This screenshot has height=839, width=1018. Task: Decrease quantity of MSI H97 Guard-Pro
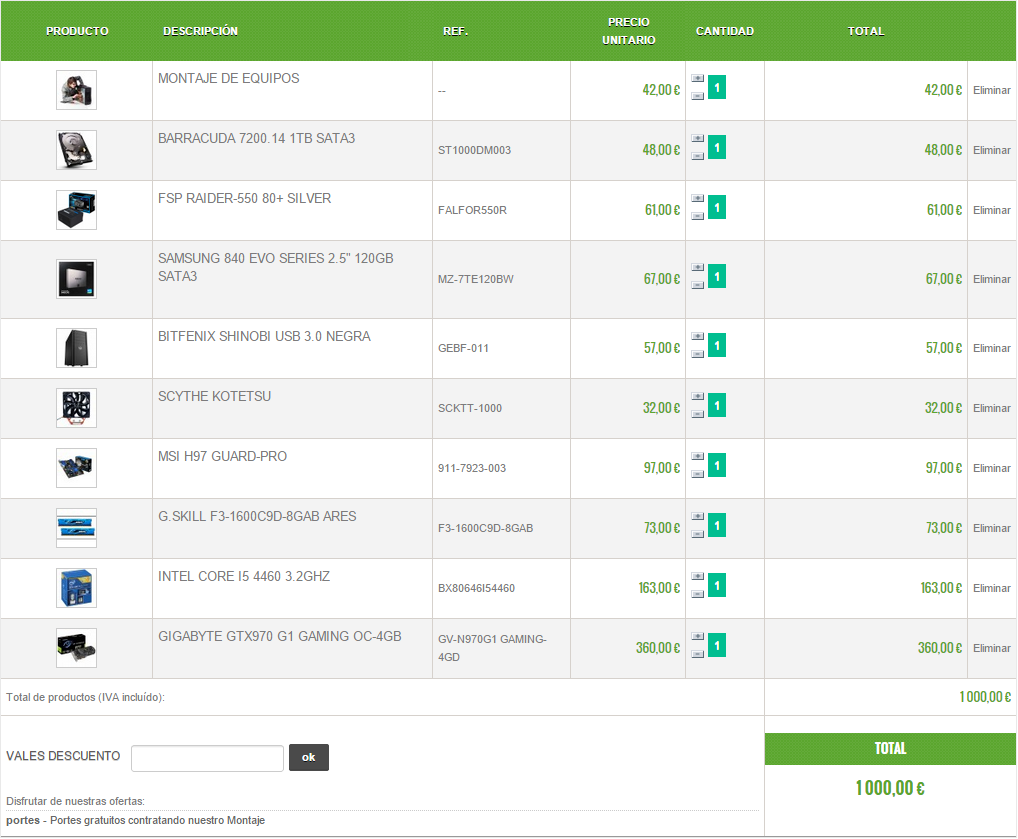[x=697, y=474]
